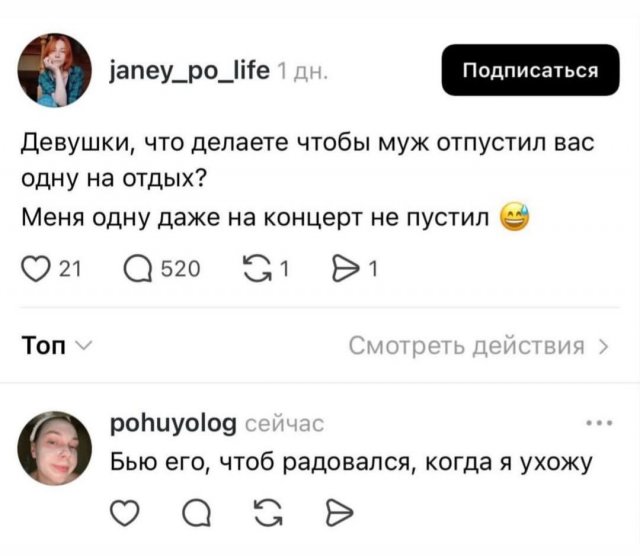View pohuyolog avatar picture
Image resolution: width=640 pixels, height=556 pixels.
pyautogui.click(x=55, y=448)
